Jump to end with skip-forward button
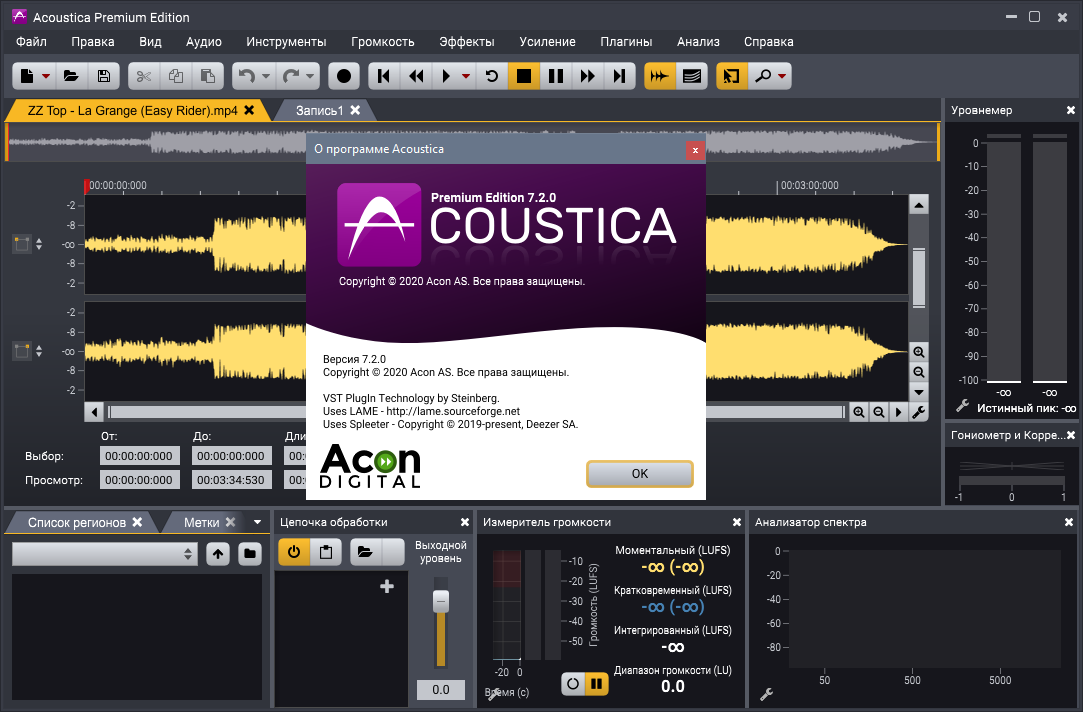Screen dimensions: 1083x712 pyautogui.click(x=620, y=76)
